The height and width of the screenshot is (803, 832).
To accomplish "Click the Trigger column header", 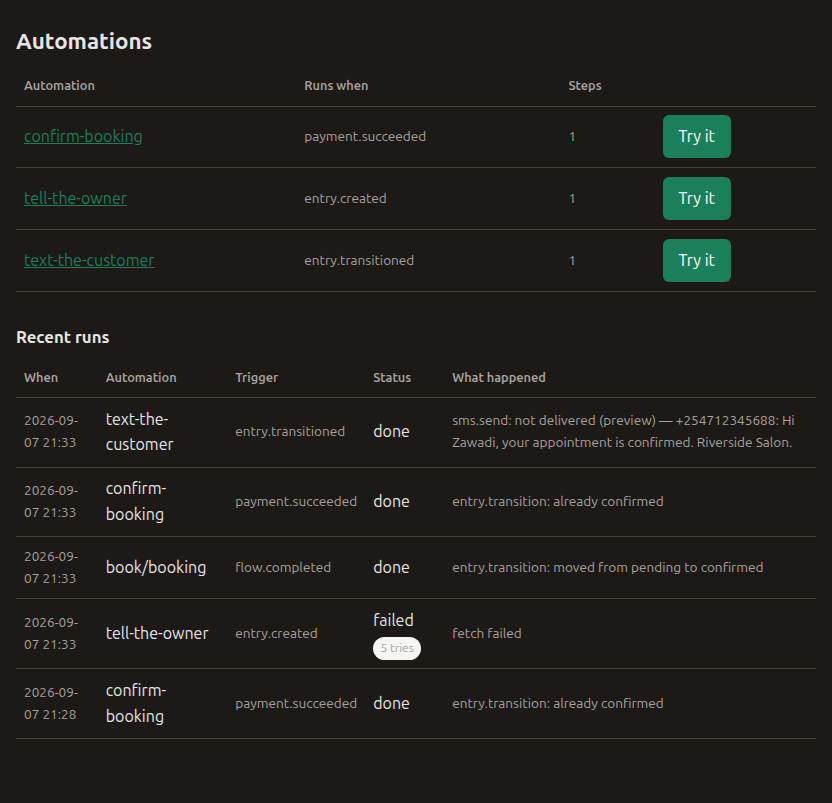I will coord(256,377).
